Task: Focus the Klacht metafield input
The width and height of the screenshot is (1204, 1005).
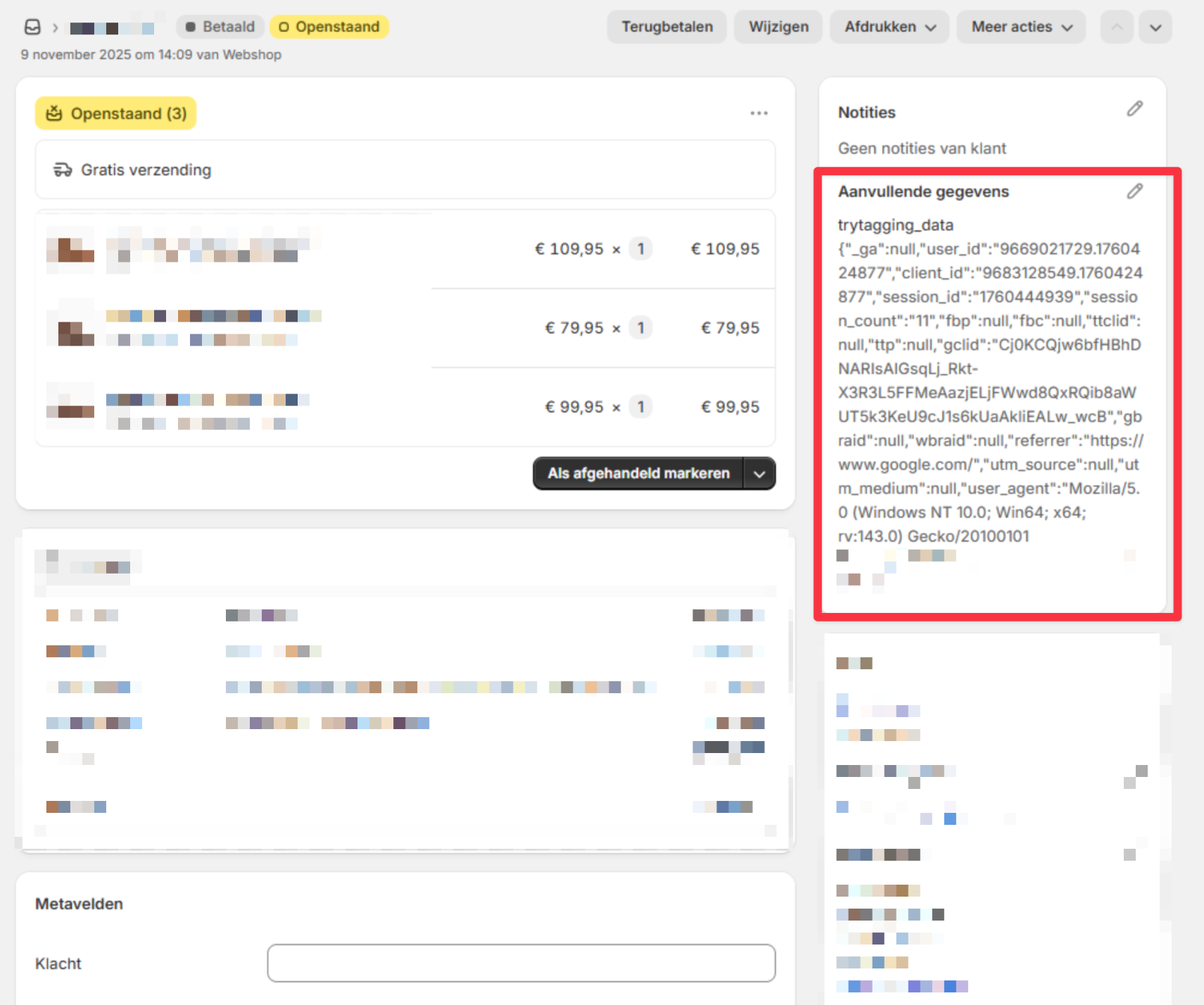Action: coord(521,963)
